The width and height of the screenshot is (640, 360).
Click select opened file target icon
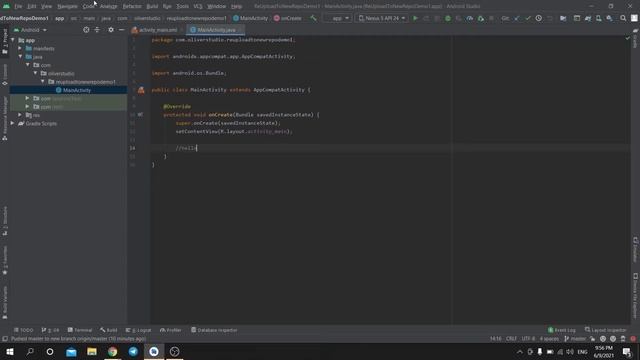86,30
